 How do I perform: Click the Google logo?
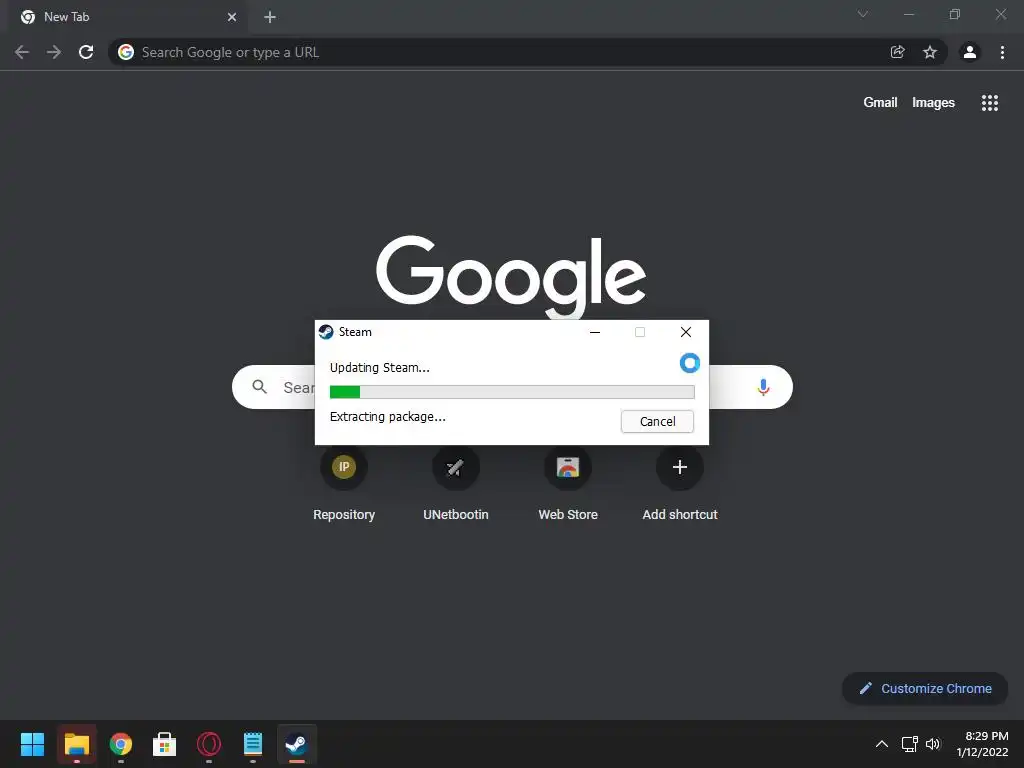(511, 278)
